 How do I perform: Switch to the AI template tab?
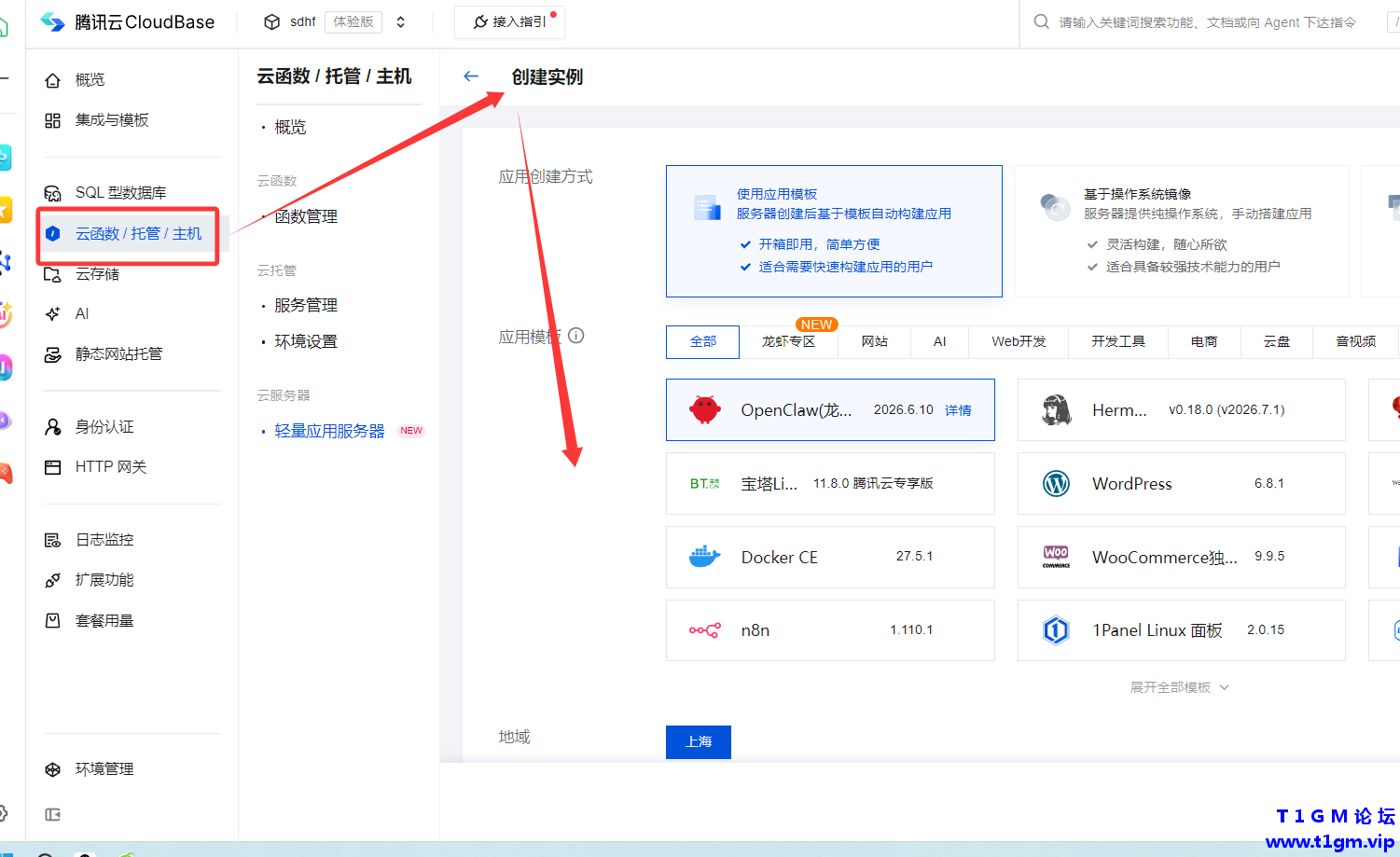coord(940,342)
